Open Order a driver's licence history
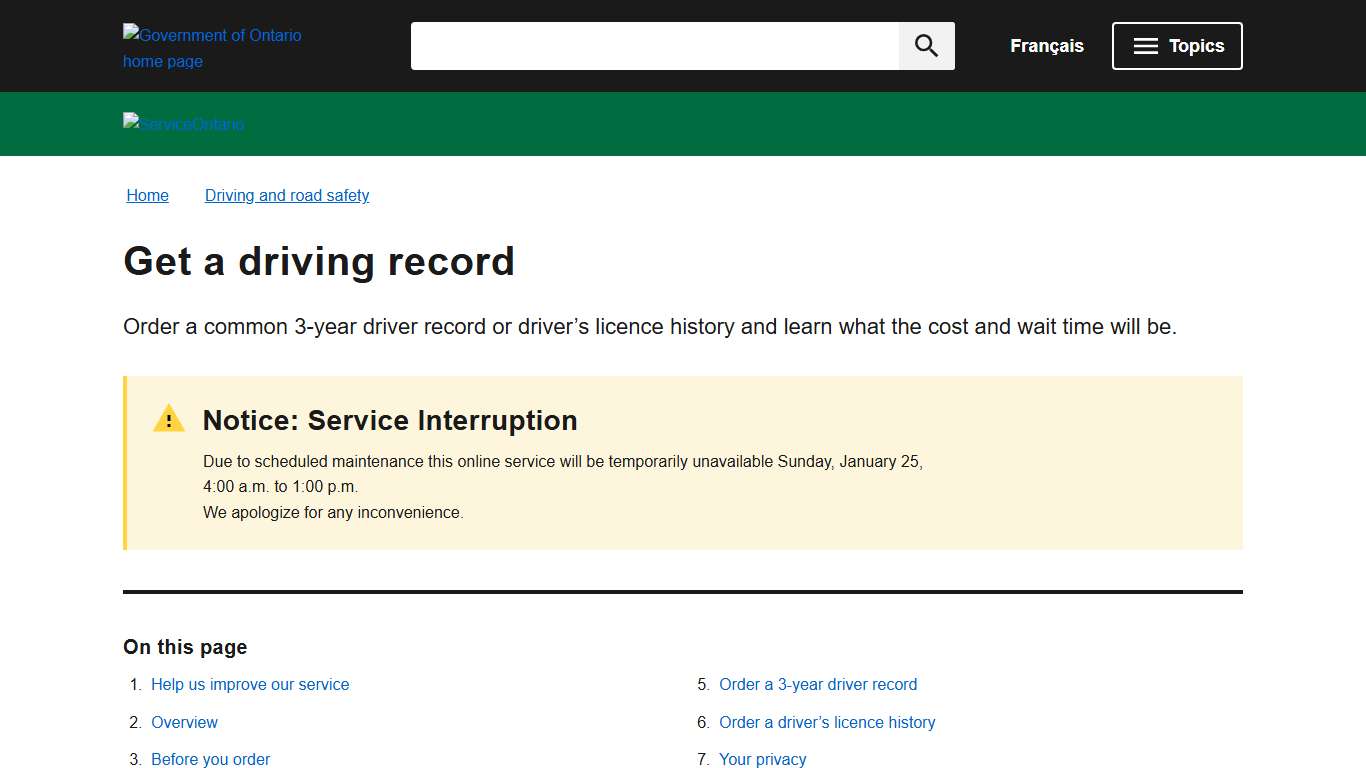Image resolution: width=1366 pixels, height=768 pixels. coord(827,722)
